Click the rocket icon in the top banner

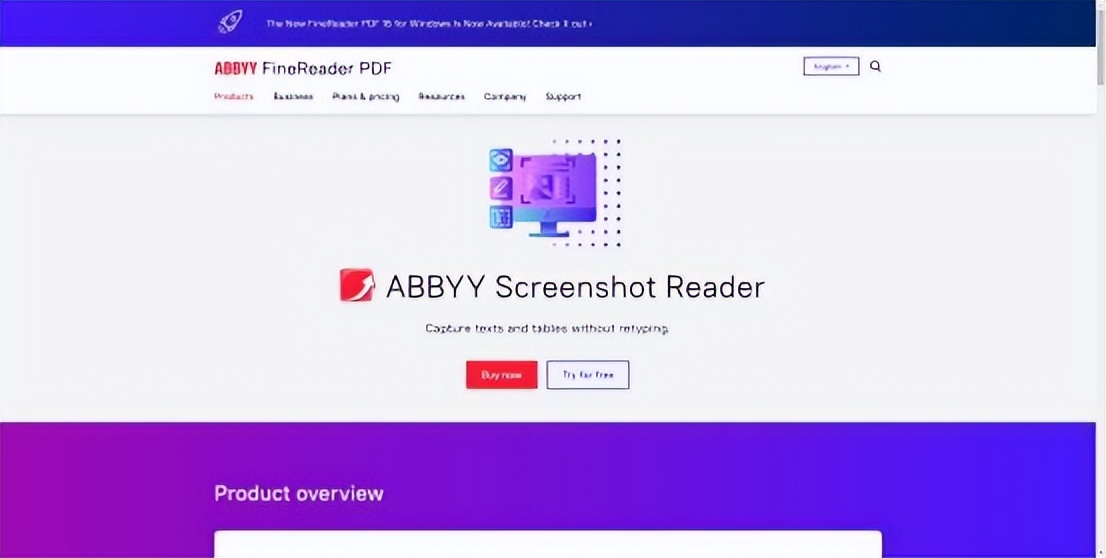tap(230, 22)
